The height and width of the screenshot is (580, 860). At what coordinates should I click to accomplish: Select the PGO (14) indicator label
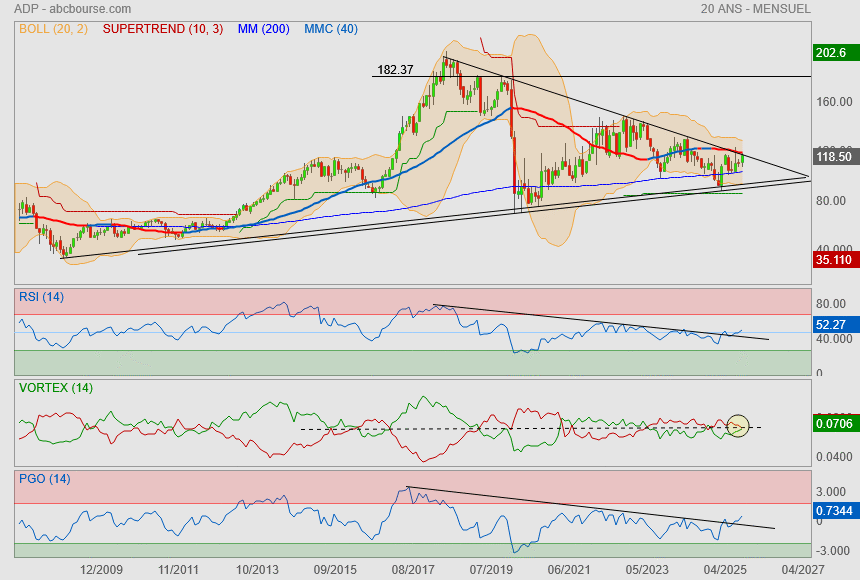click(46, 479)
